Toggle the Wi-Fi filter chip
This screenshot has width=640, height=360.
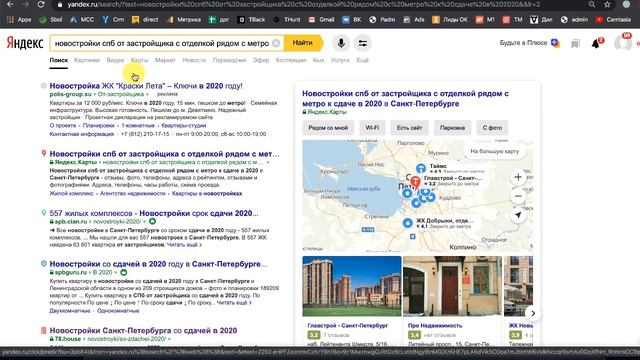point(372,128)
